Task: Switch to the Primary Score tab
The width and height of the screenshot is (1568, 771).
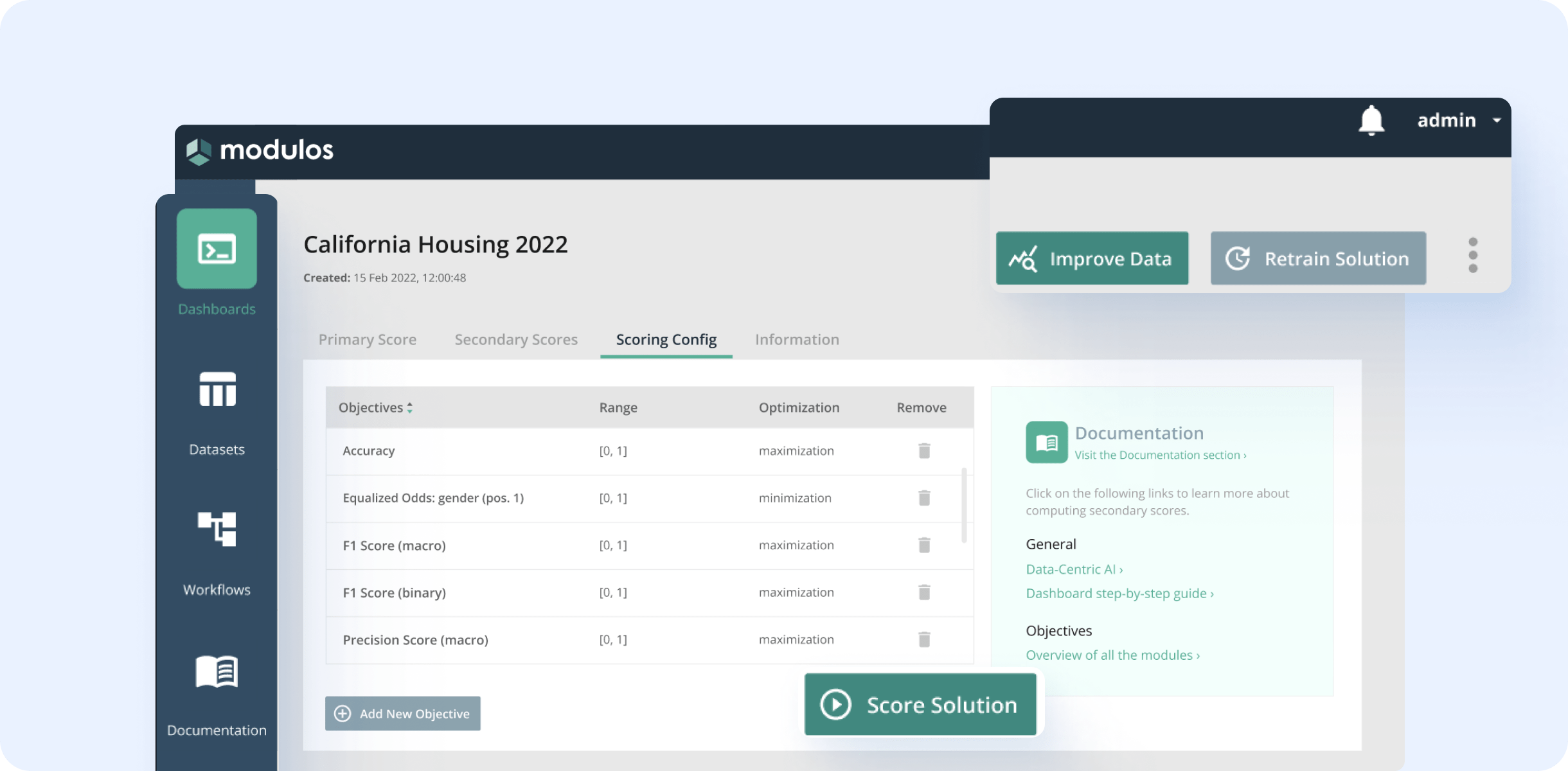Action: click(x=367, y=339)
